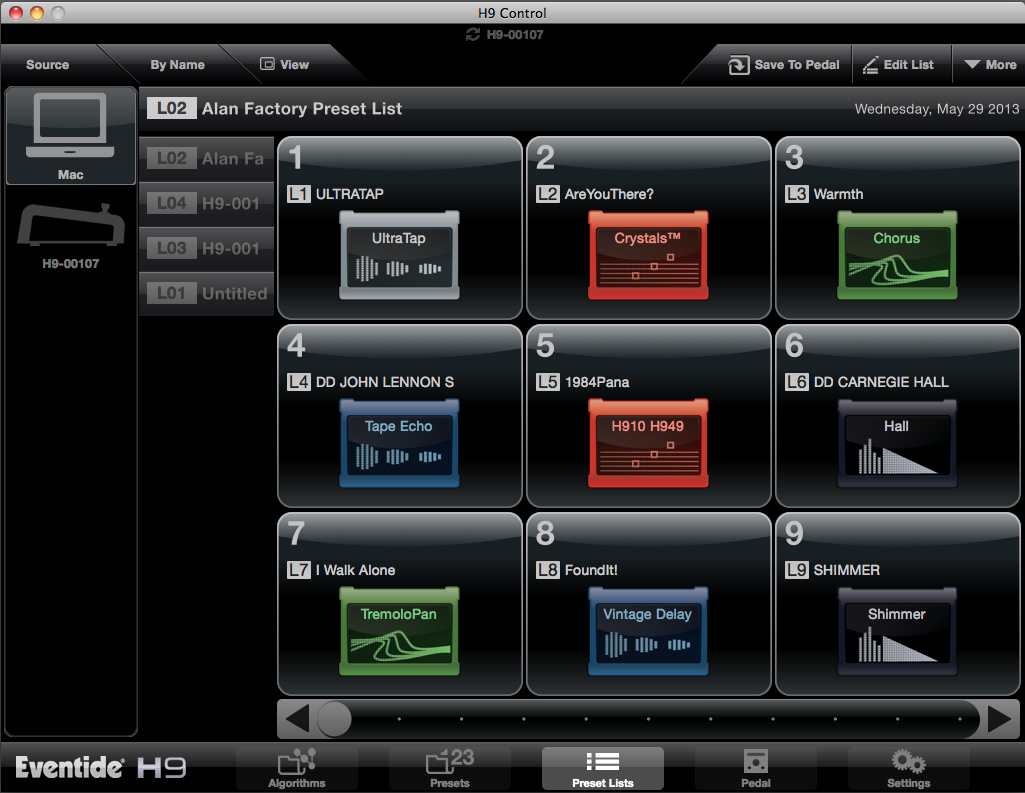Screen dimensions: 1025x793
Task: Select L03 H9-001 preset list
Action: tap(207, 248)
